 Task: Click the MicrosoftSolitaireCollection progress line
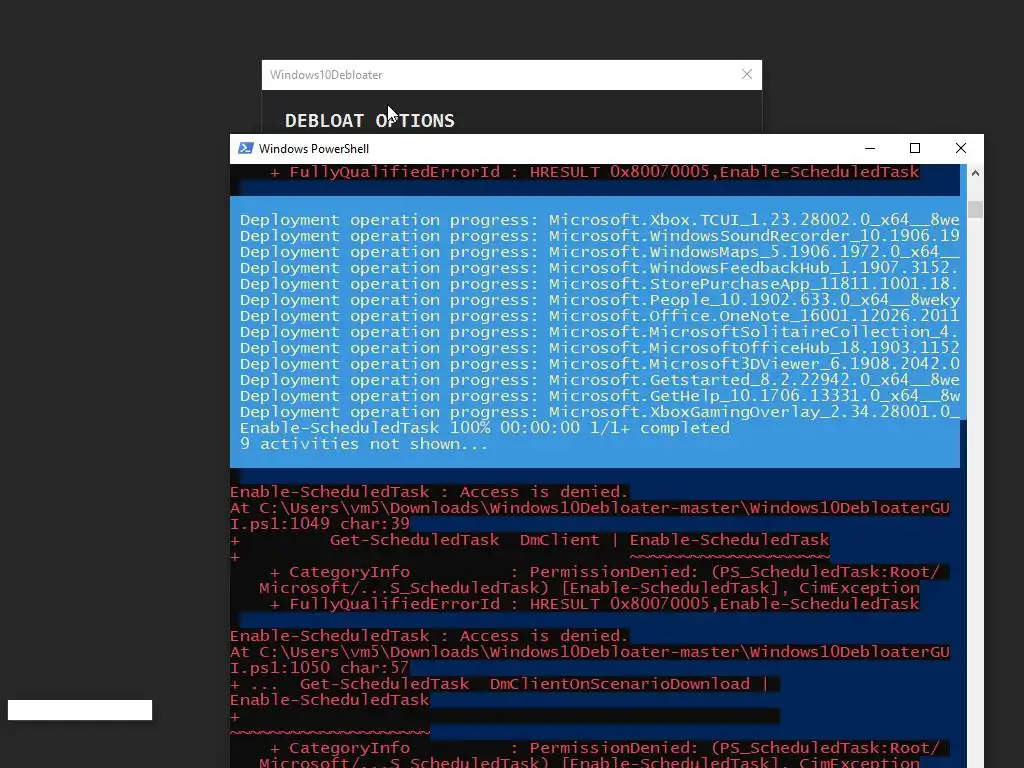click(600, 332)
